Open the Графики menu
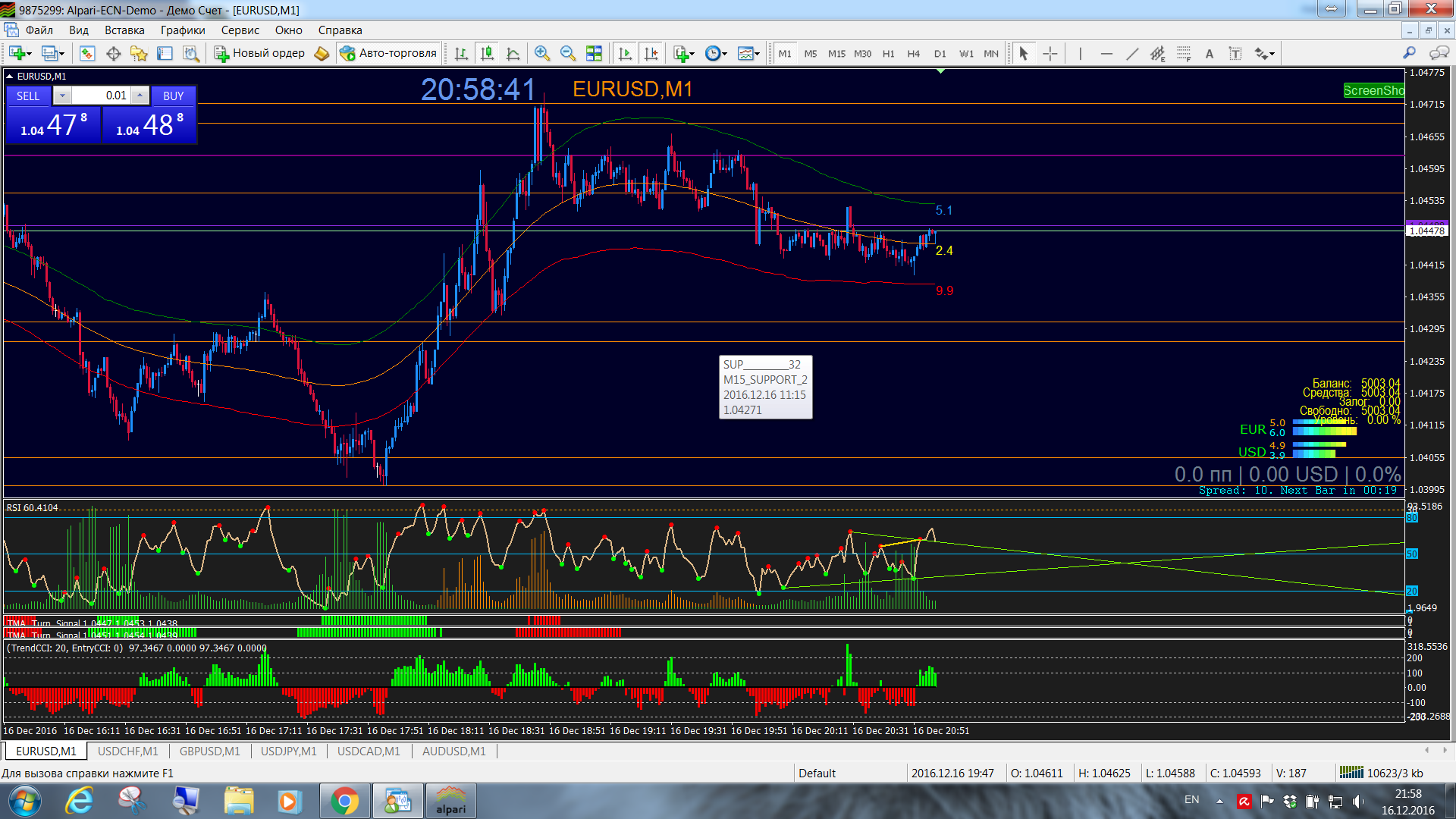This screenshot has width=1456, height=819. point(183,30)
